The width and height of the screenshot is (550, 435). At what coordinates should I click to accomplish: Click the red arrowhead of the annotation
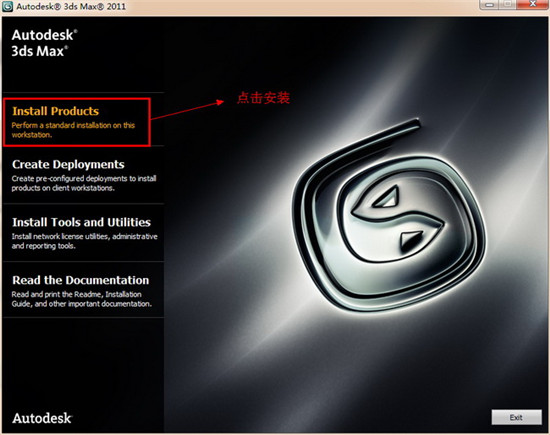pos(220,102)
